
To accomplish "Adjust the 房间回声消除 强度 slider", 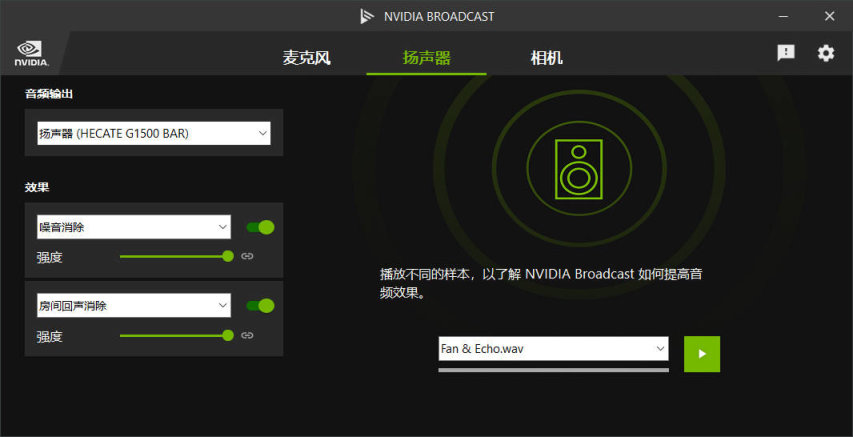I will [176, 336].
